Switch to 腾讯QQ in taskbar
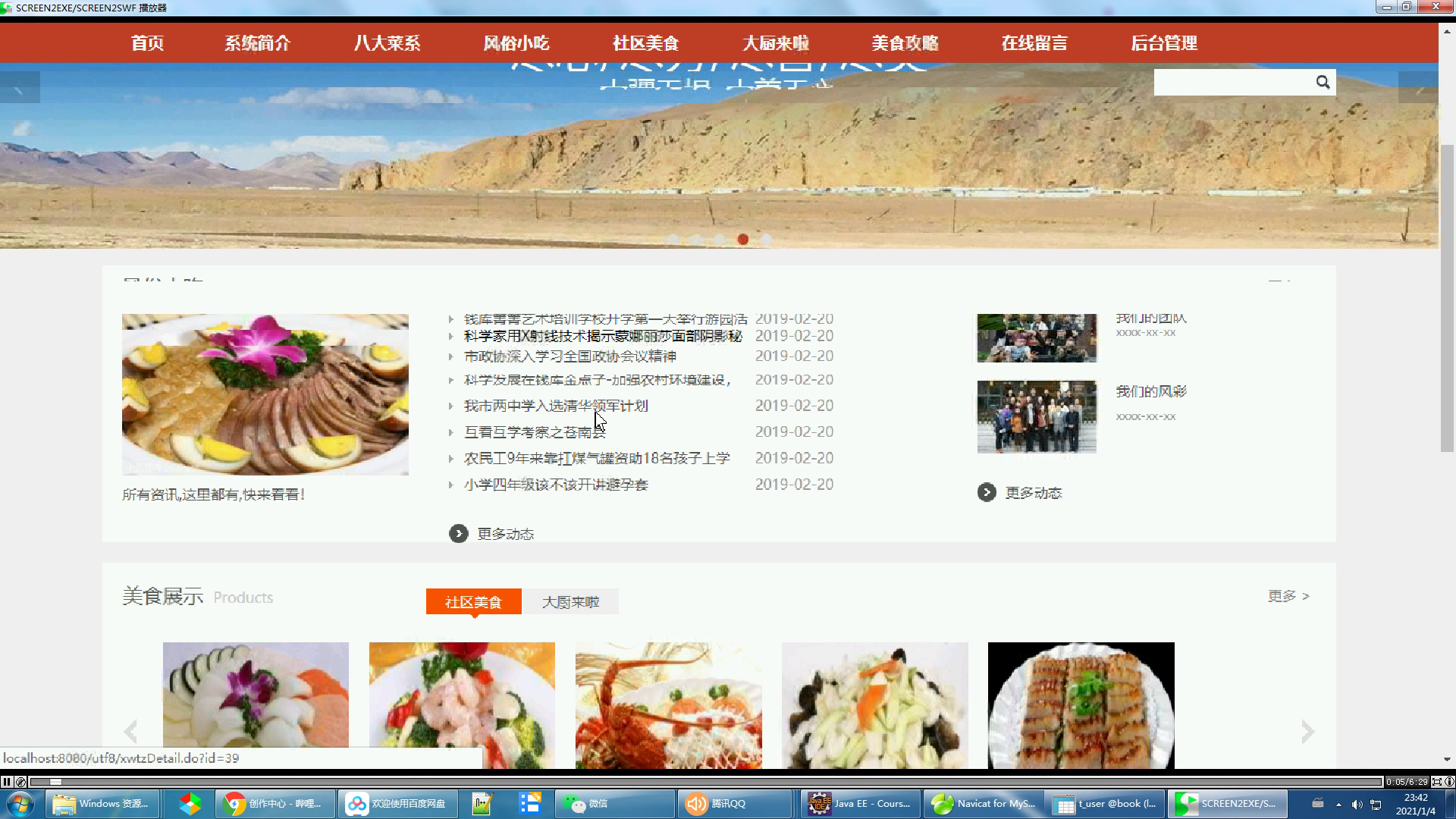The width and height of the screenshot is (1456, 819). [734, 804]
